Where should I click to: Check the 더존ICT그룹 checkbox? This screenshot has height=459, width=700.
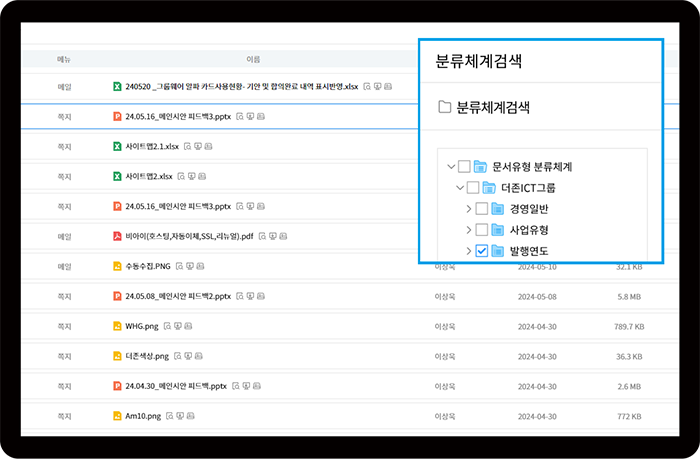[473, 188]
